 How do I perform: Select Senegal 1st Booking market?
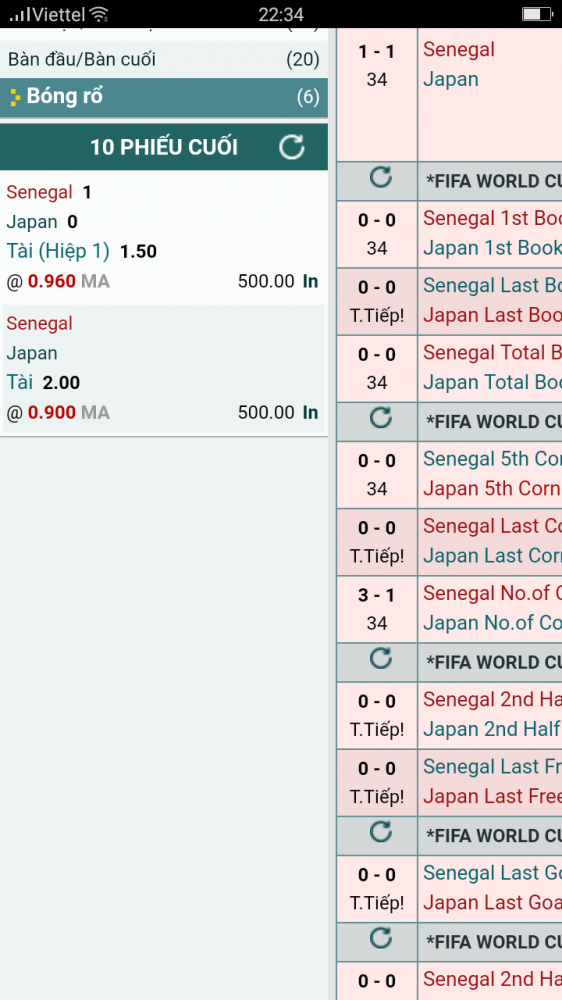492,218
